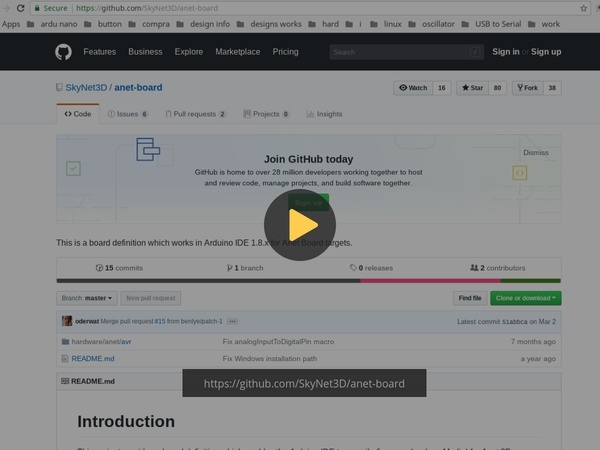Open the anet-board repository link
The width and height of the screenshot is (600, 450).
(138, 88)
